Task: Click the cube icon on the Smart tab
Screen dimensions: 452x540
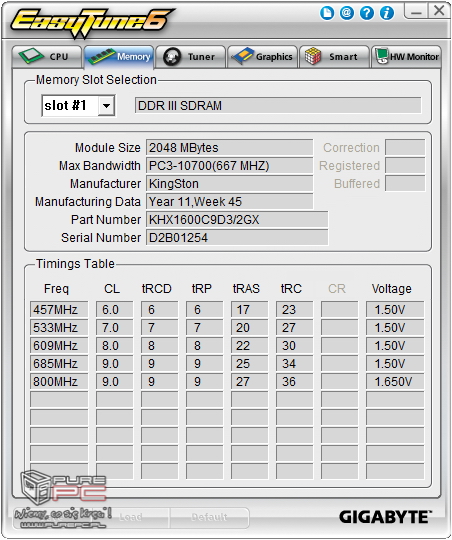Action: coord(313,56)
